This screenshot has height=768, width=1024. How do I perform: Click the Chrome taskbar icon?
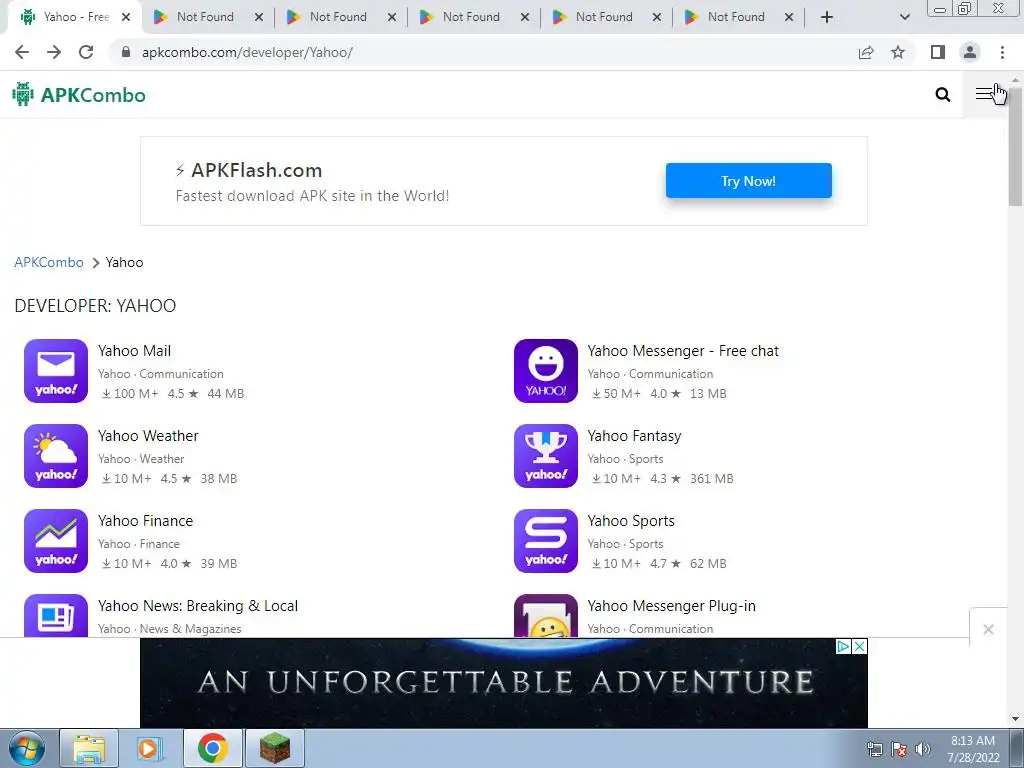point(212,748)
